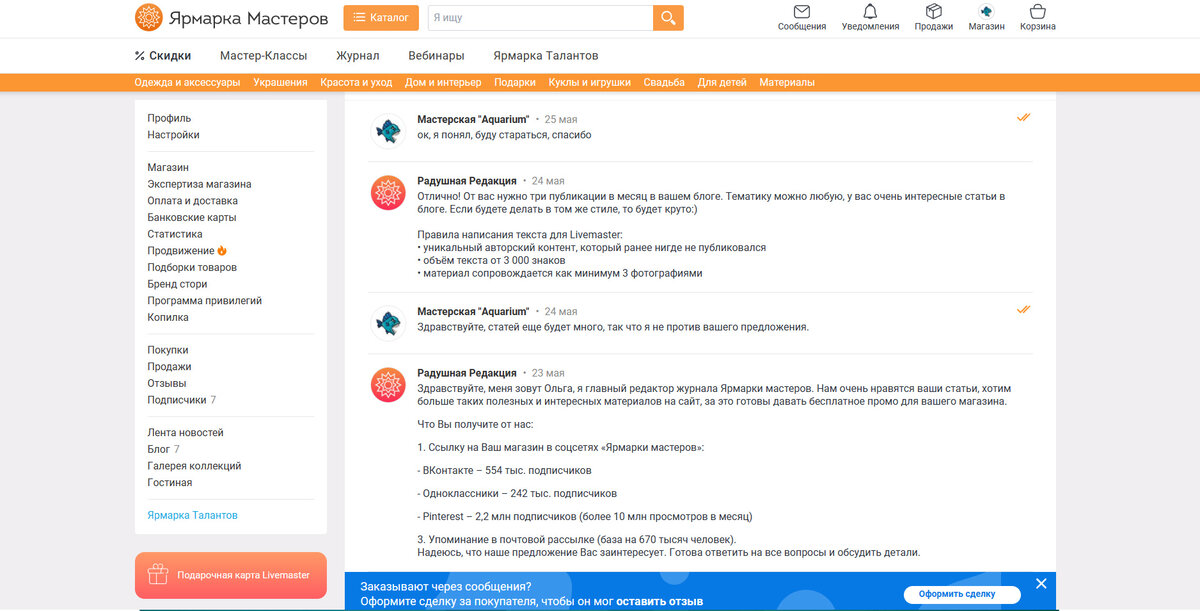The height and width of the screenshot is (611, 1200).
Task: Open Галерея коллекций link
Action: 194,466
